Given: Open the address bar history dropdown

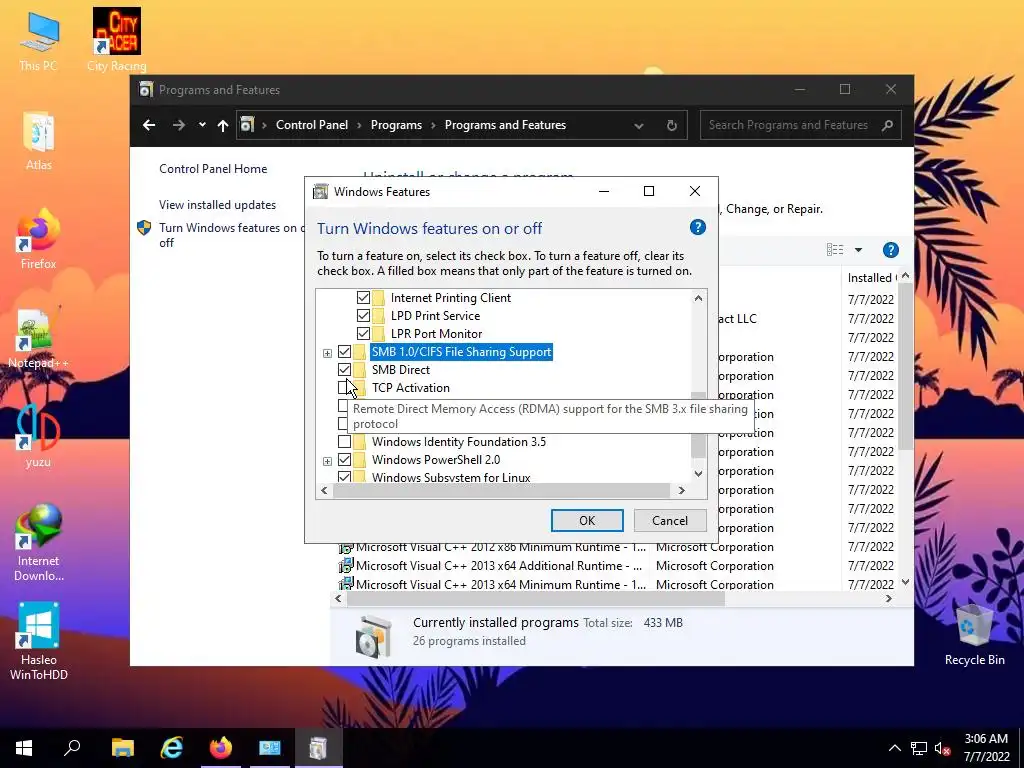Looking at the screenshot, I should pyautogui.click(x=639, y=125).
